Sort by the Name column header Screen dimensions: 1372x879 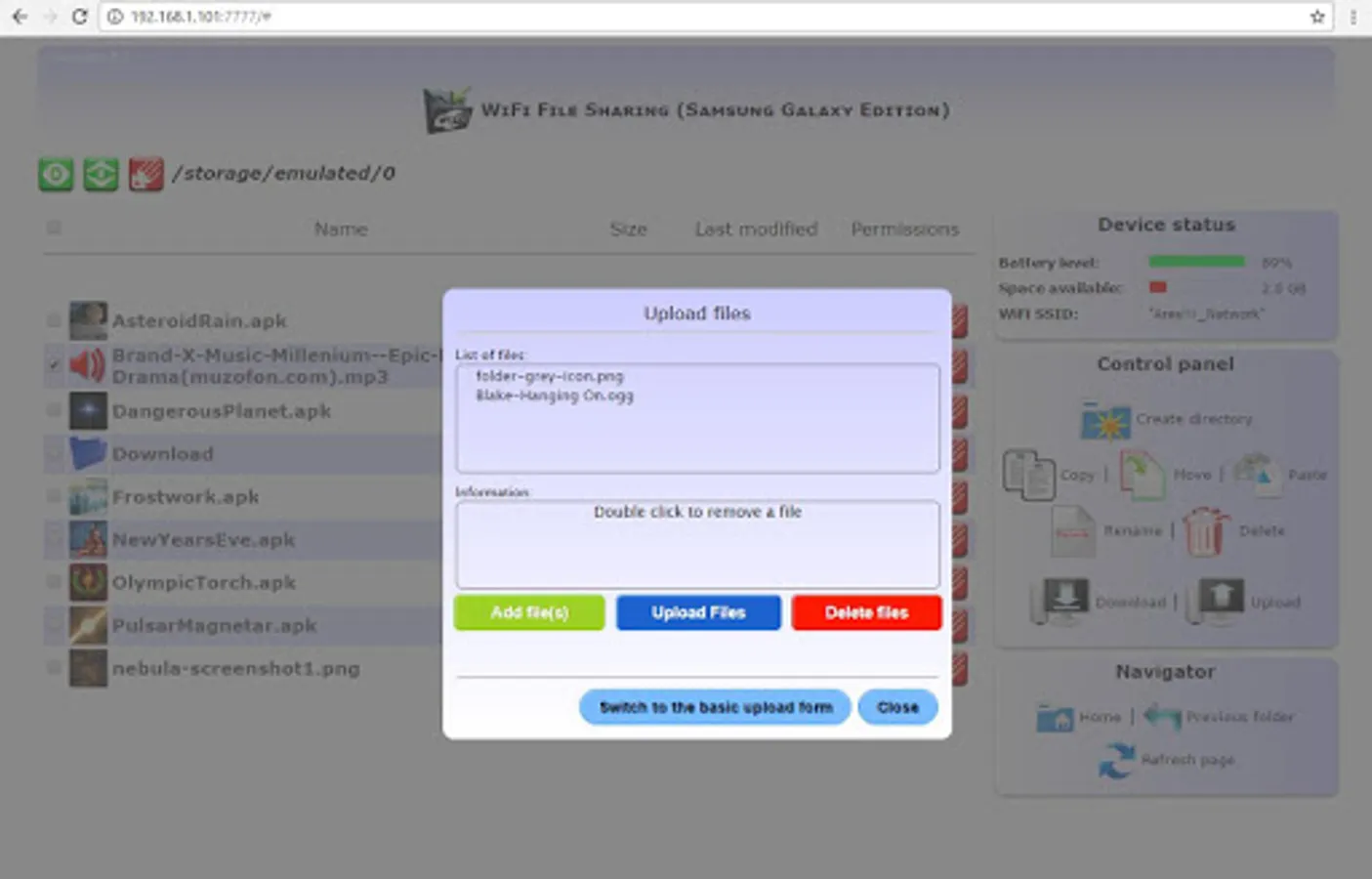[x=341, y=229]
